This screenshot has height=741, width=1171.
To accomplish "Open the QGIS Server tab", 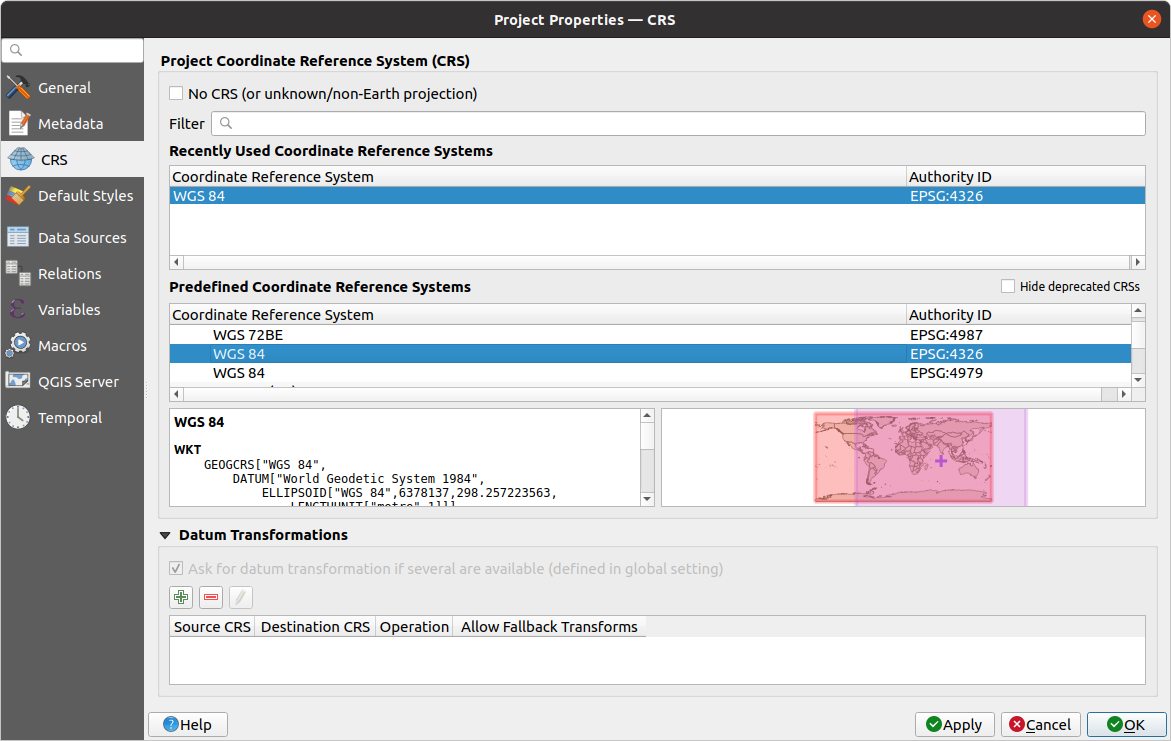I will [x=78, y=382].
